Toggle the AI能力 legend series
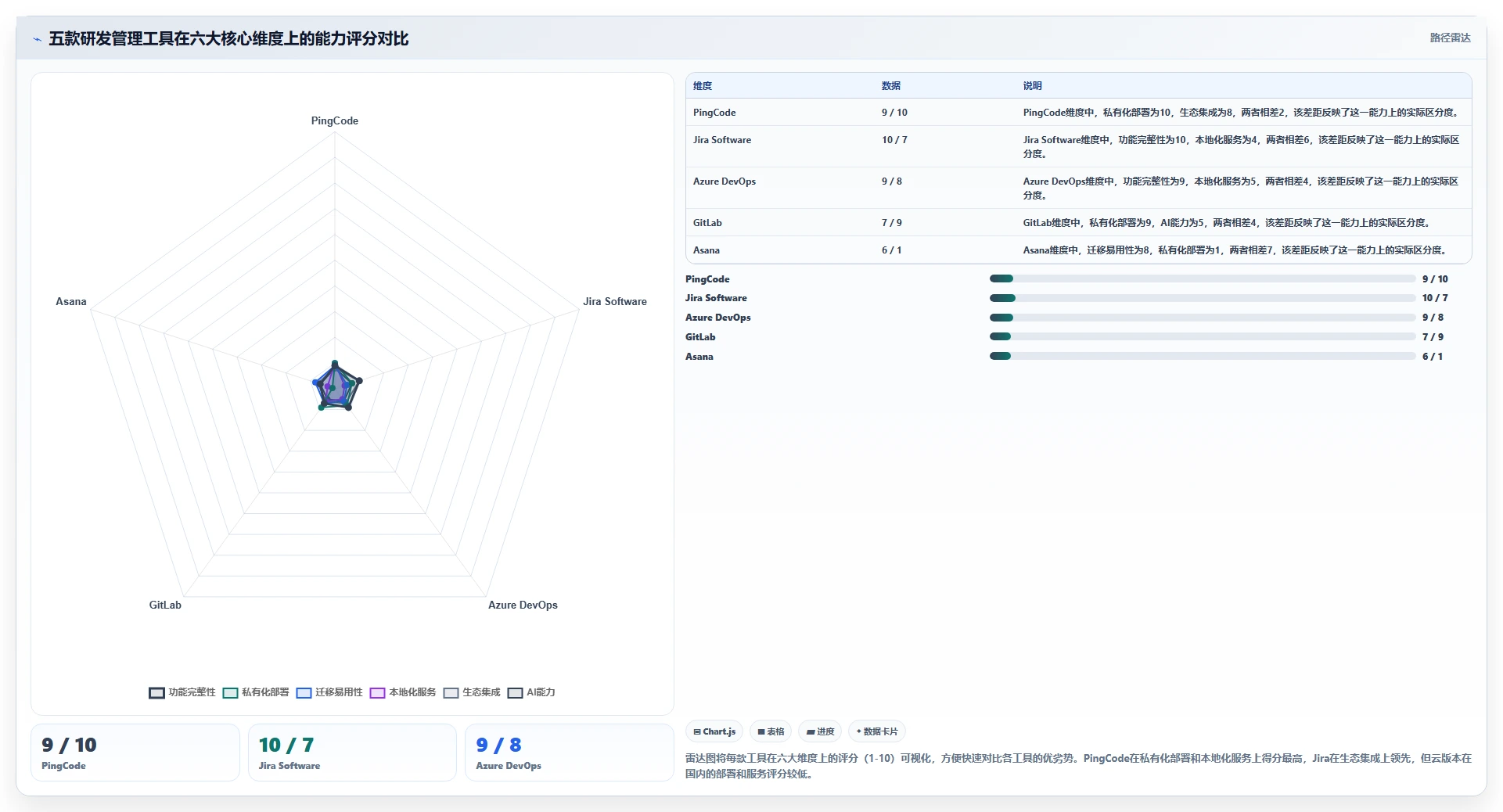 pyautogui.click(x=531, y=692)
